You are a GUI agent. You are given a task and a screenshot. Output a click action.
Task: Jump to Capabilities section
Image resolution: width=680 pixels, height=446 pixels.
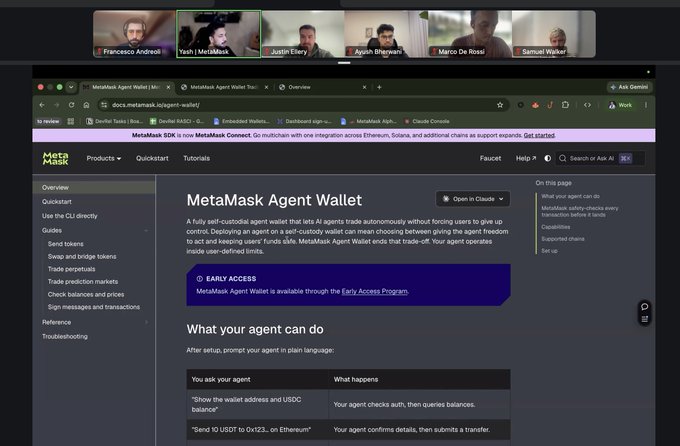point(556,227)
